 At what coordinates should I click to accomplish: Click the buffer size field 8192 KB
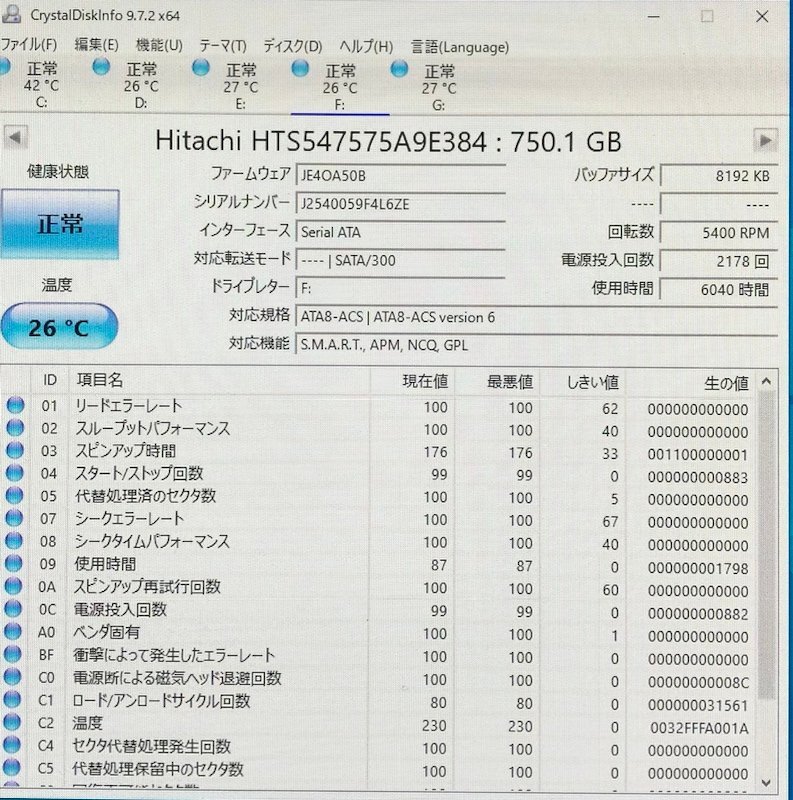click(x=718, y=176)
